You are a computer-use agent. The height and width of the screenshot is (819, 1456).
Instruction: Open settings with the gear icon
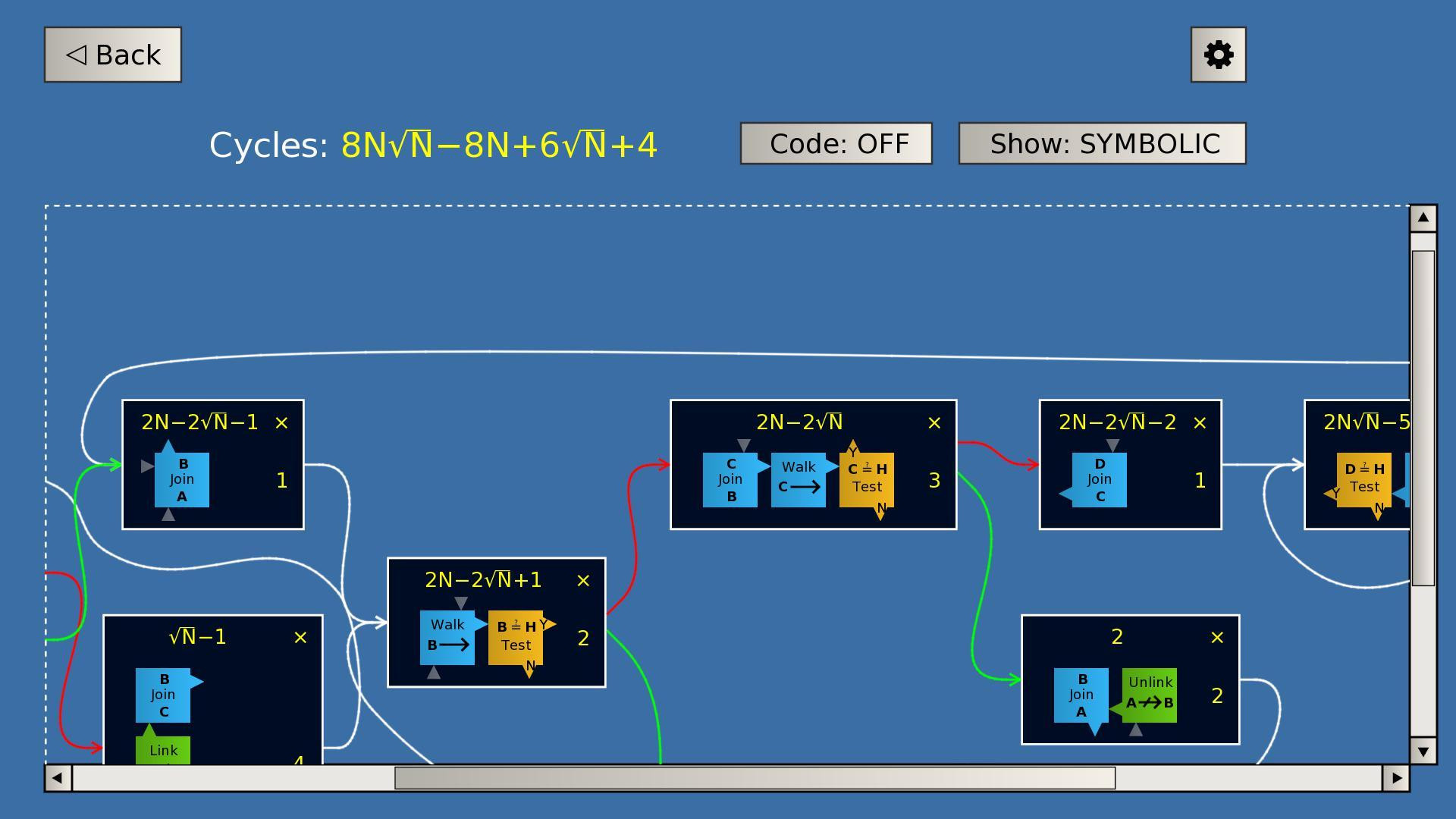pyautogui.click(x=1218, y=55)
